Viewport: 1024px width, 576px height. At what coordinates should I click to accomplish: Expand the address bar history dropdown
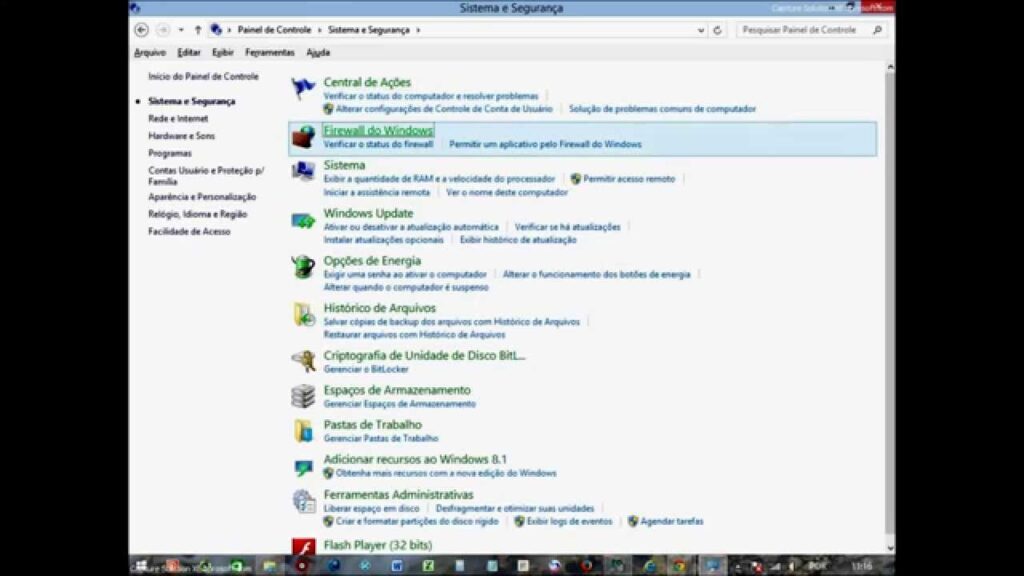(x=701, y=30)
